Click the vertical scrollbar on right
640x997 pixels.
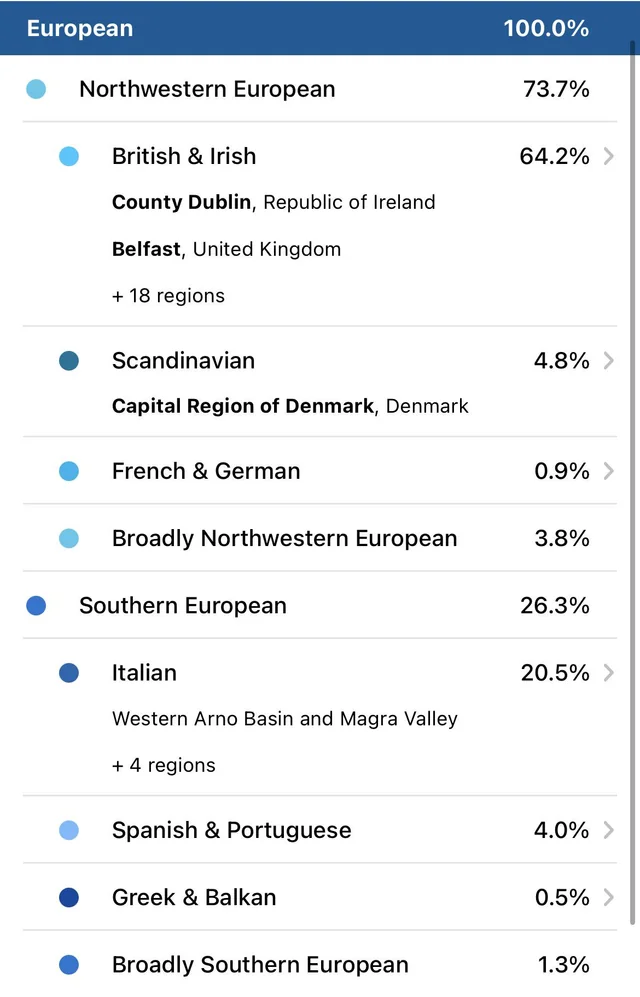pos(632,483)
